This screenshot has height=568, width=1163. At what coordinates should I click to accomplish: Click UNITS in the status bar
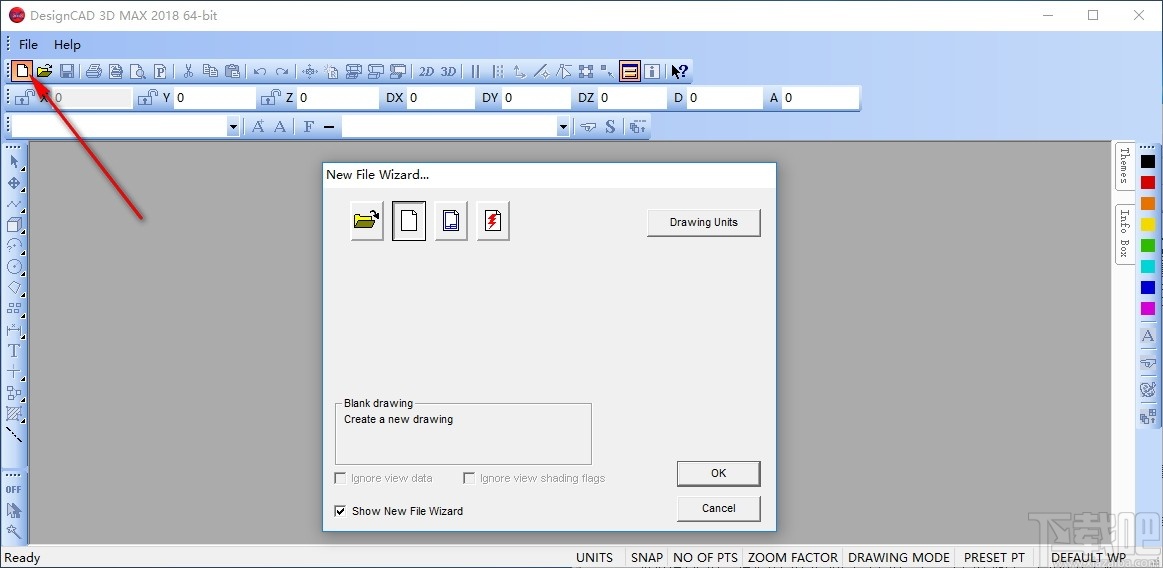click(x=595, y=558)
